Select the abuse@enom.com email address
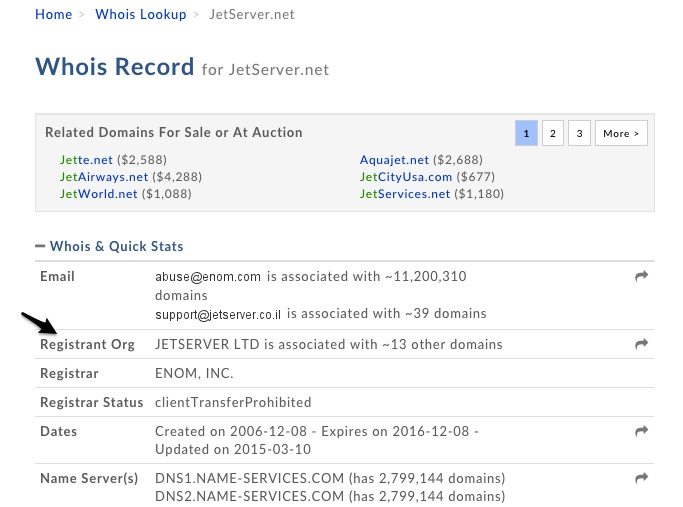 [x=208, y=277]
